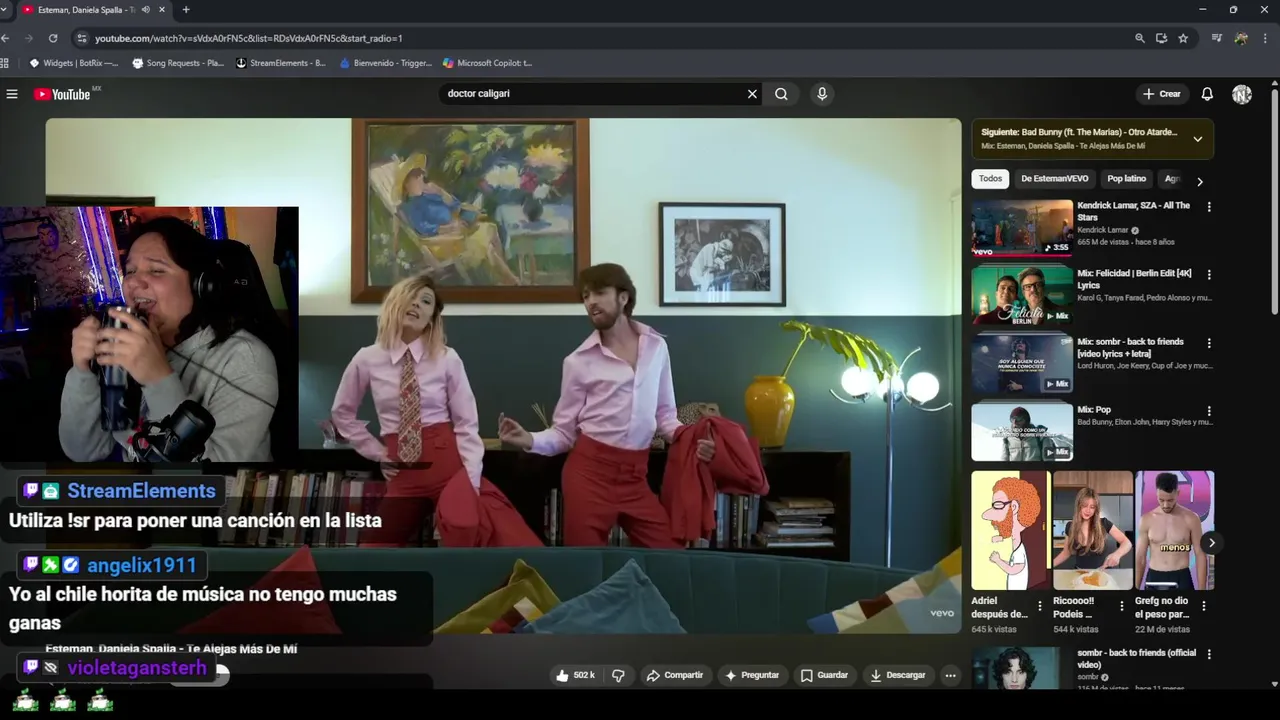Open the 'Adriel después de...' short
This screenshot has height=720, width=1280.
1010,530
